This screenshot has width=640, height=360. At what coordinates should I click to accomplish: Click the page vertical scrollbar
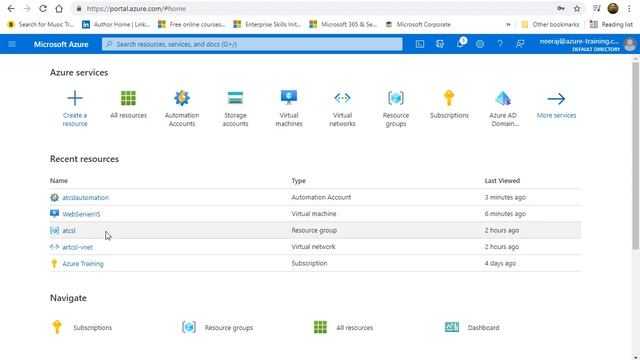[x=636, y=155]
